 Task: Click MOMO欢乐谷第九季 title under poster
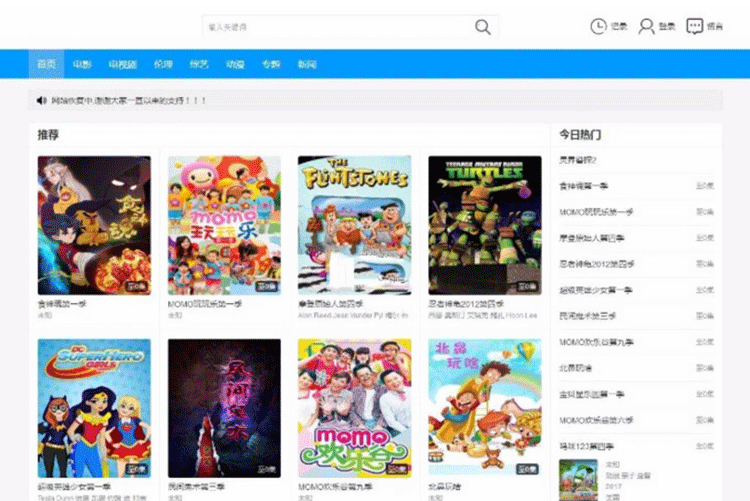(335, 487)
